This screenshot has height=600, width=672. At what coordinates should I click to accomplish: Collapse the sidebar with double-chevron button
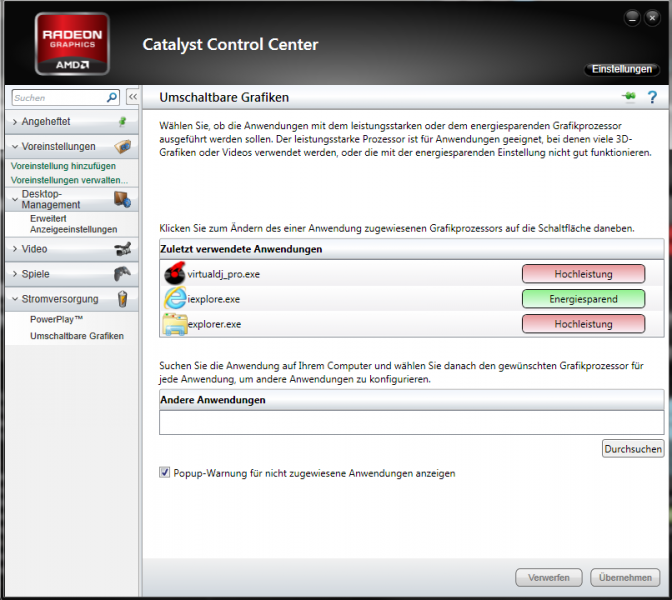pos(132,97)
